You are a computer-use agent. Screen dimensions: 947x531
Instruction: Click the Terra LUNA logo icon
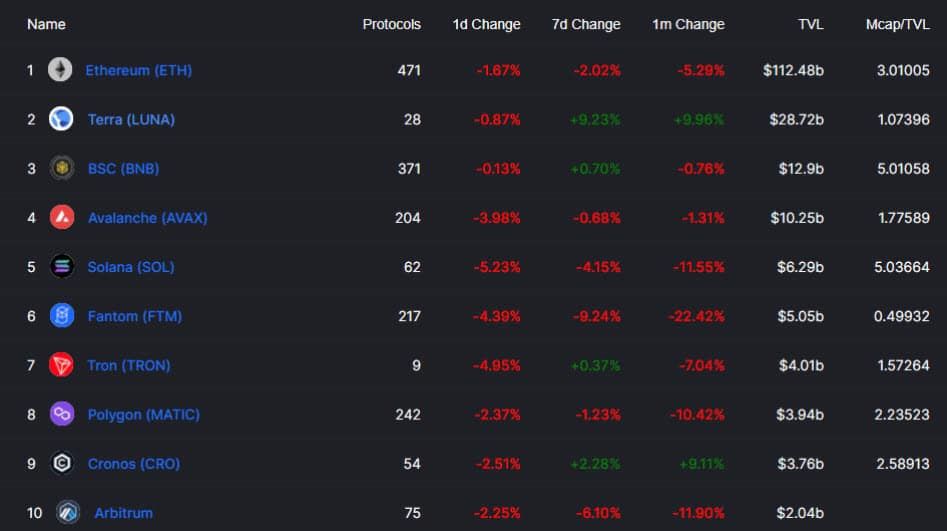pyautogui.click(x=61, y=119)
